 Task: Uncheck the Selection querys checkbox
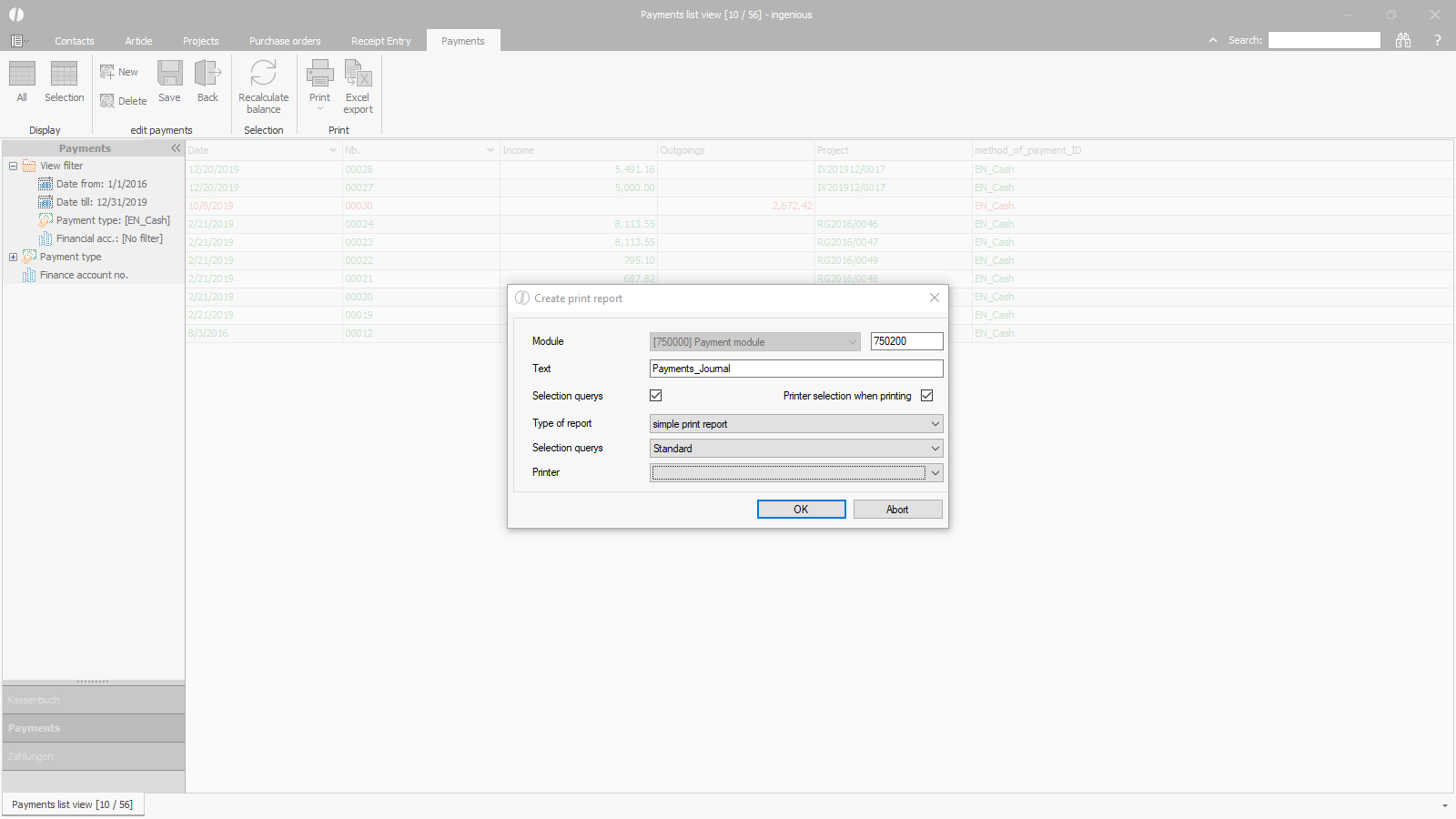[x=655, y=396]
